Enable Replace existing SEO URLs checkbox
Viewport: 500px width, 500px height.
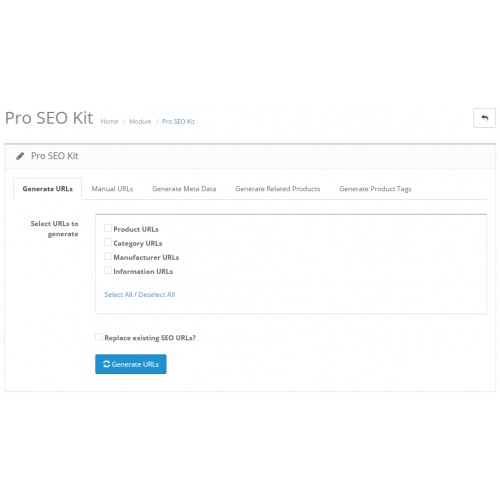coord(99,337)
